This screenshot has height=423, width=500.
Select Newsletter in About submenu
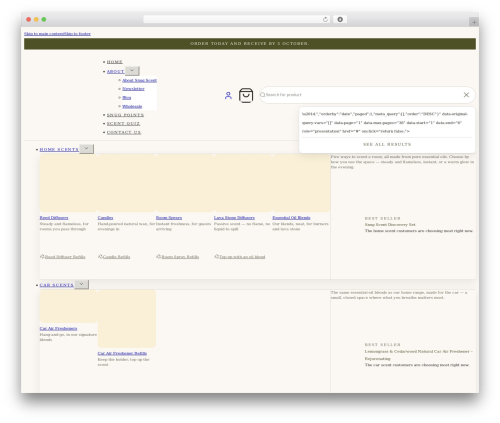click(x=133, y=89)
